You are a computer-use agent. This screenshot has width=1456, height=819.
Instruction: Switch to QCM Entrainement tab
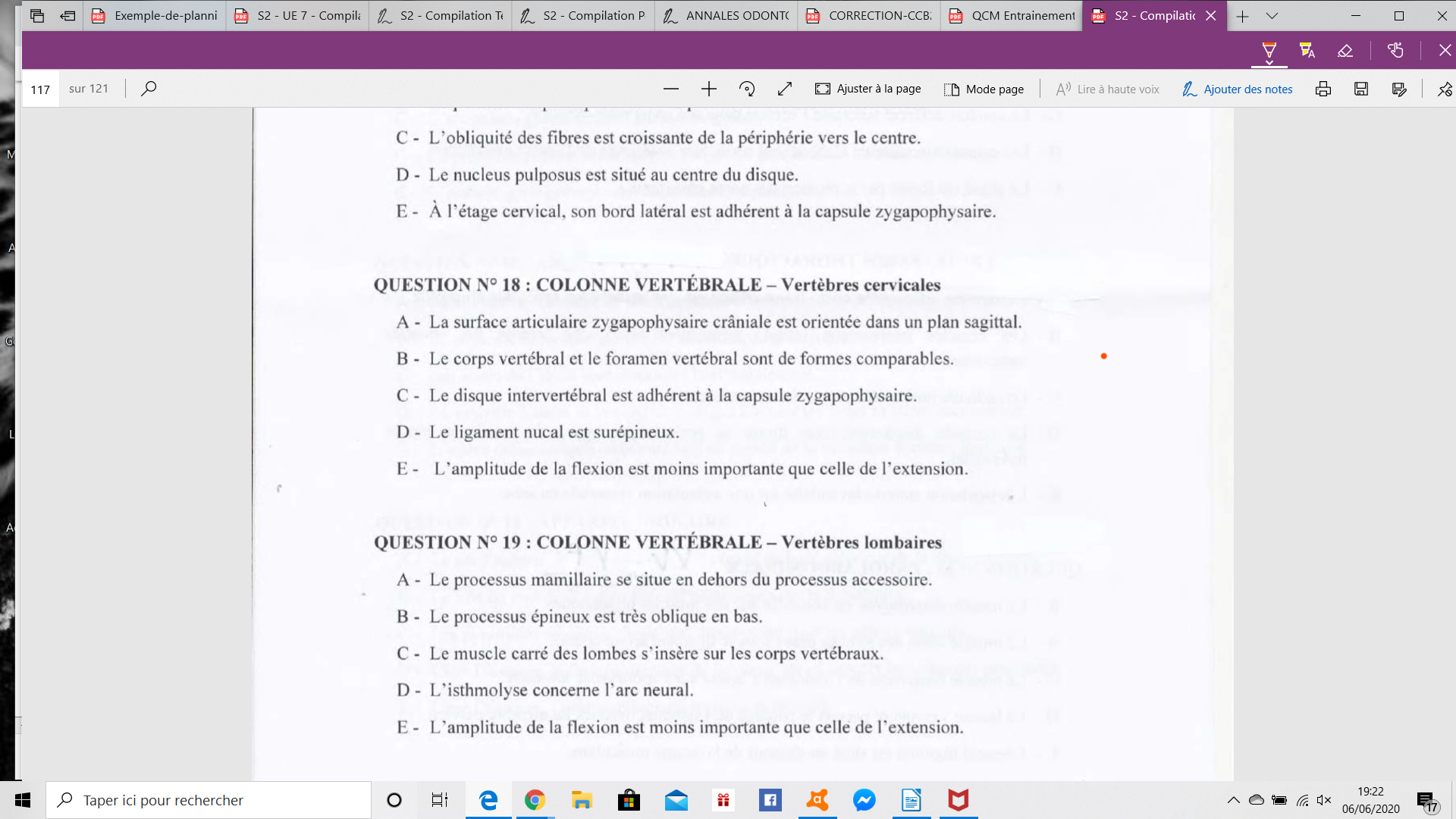tap(1012, 15)
